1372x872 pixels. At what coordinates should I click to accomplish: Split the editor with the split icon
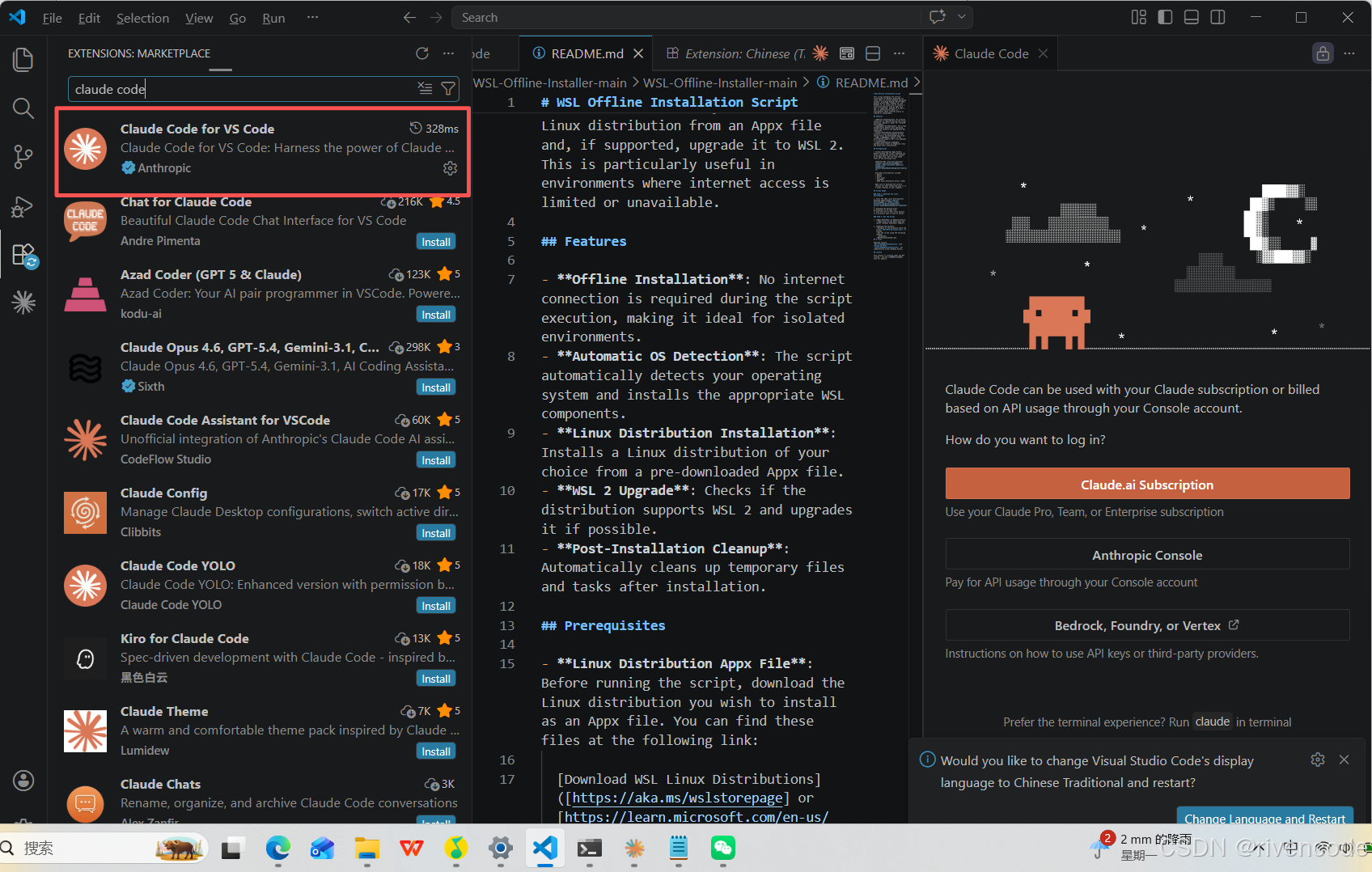[873, 53]
